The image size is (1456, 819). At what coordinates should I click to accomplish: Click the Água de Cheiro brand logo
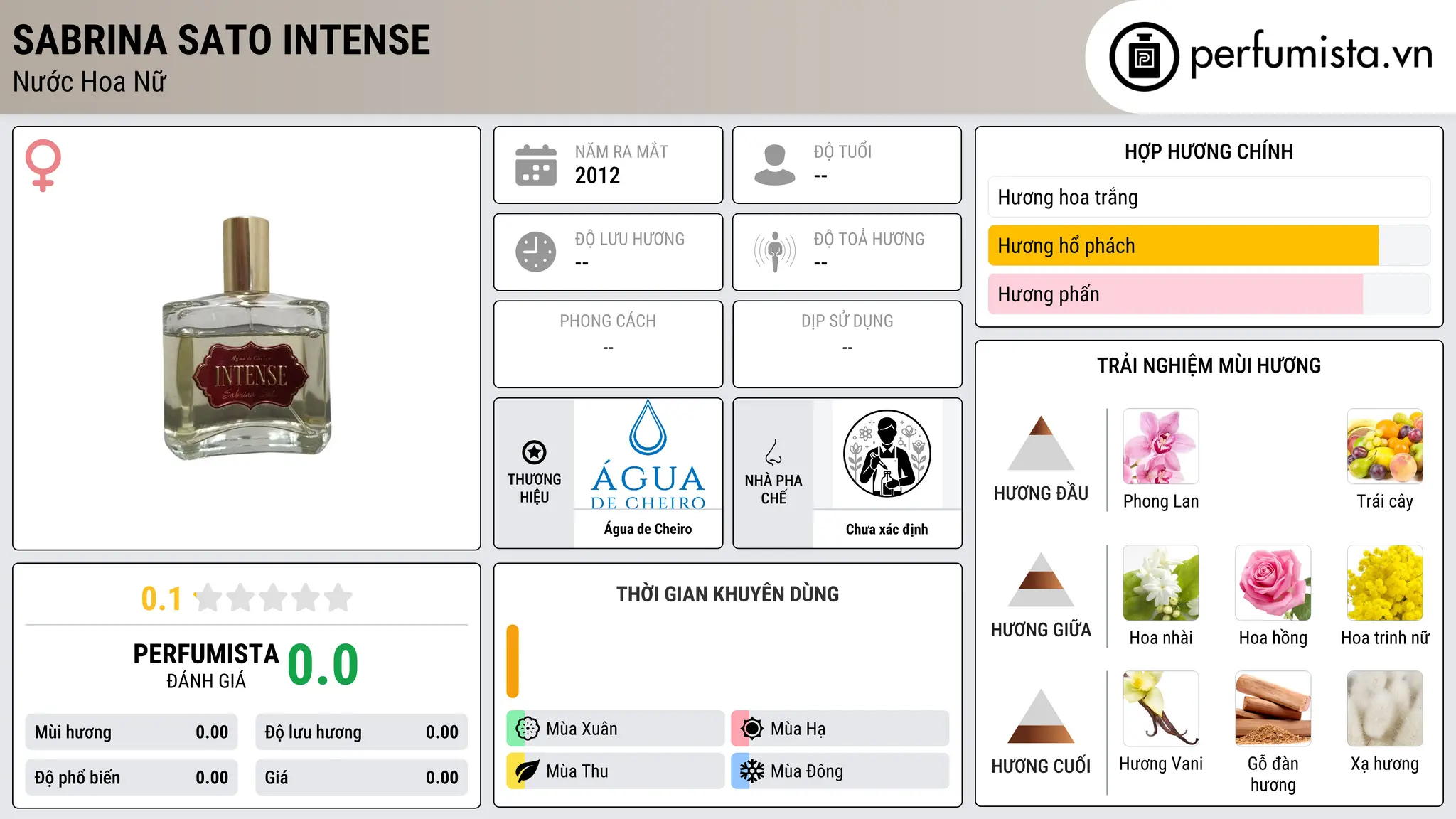point(648,455)
